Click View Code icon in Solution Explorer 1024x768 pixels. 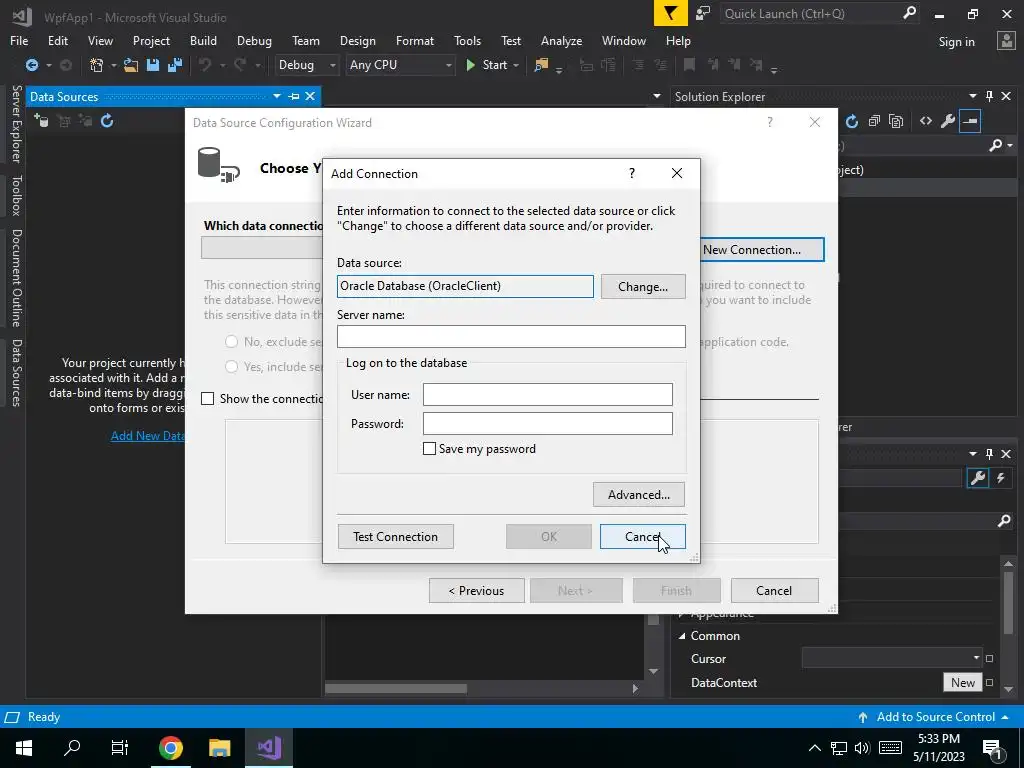coord(925,121)
